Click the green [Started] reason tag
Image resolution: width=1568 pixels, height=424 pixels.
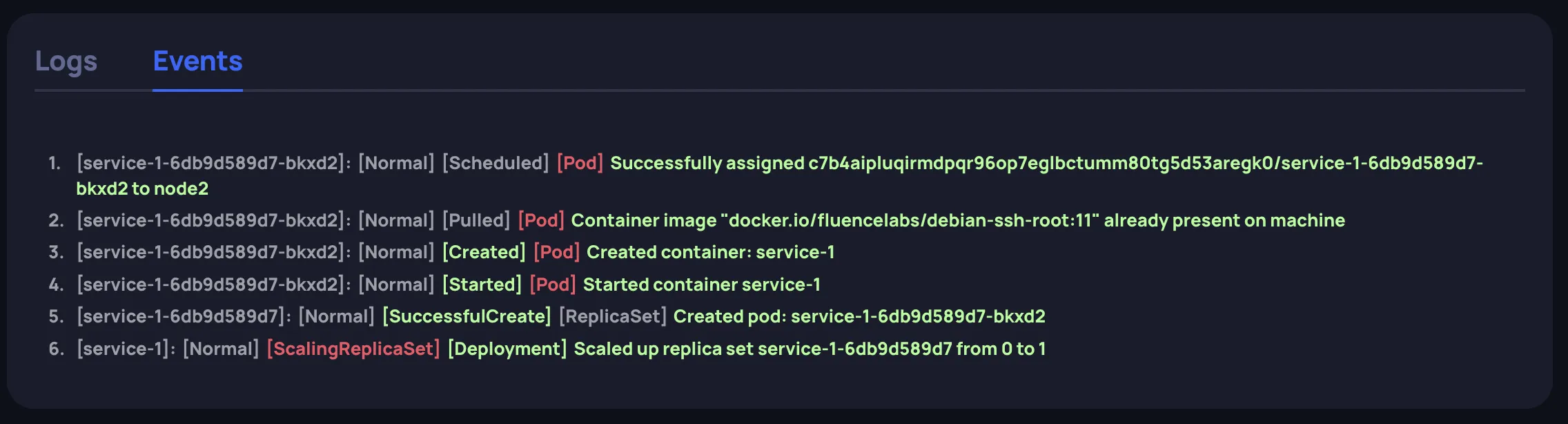pyautogui.click(x=482, y=285)
